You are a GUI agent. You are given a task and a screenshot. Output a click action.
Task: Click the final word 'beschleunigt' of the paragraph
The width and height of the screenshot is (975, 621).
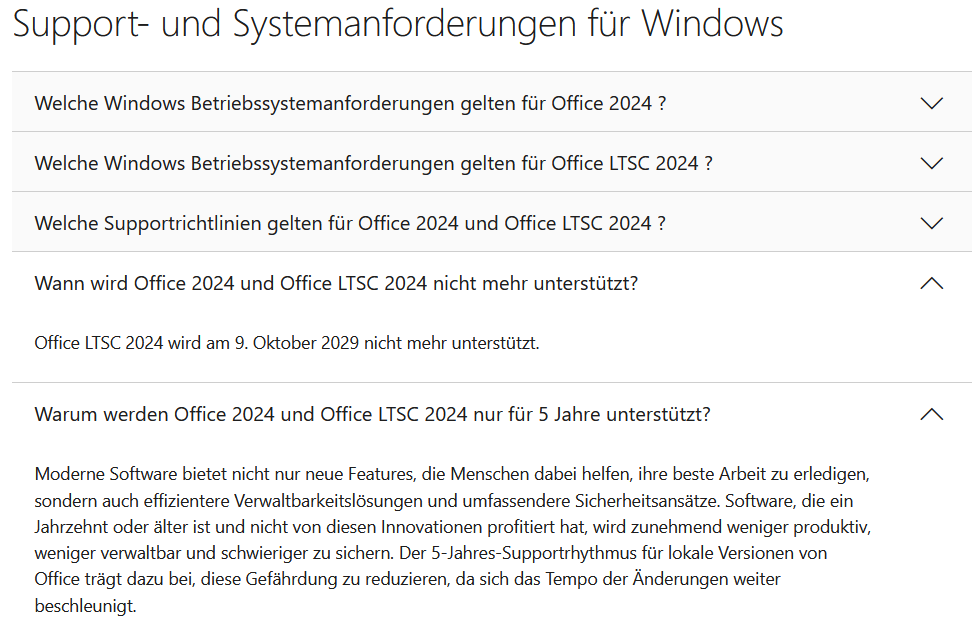(x=82, y=606)
